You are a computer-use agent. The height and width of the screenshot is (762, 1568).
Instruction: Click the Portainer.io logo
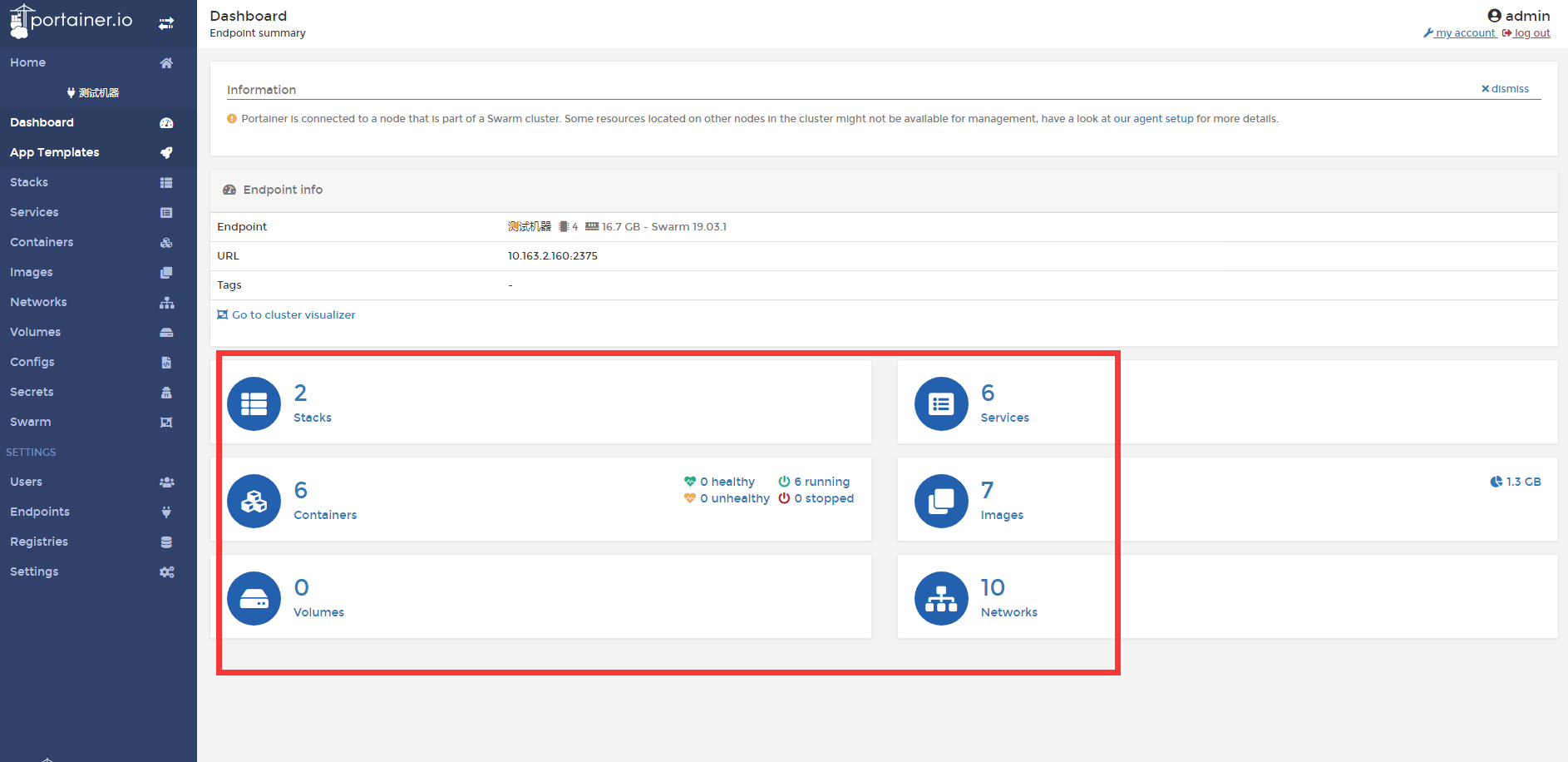[71, 21]
